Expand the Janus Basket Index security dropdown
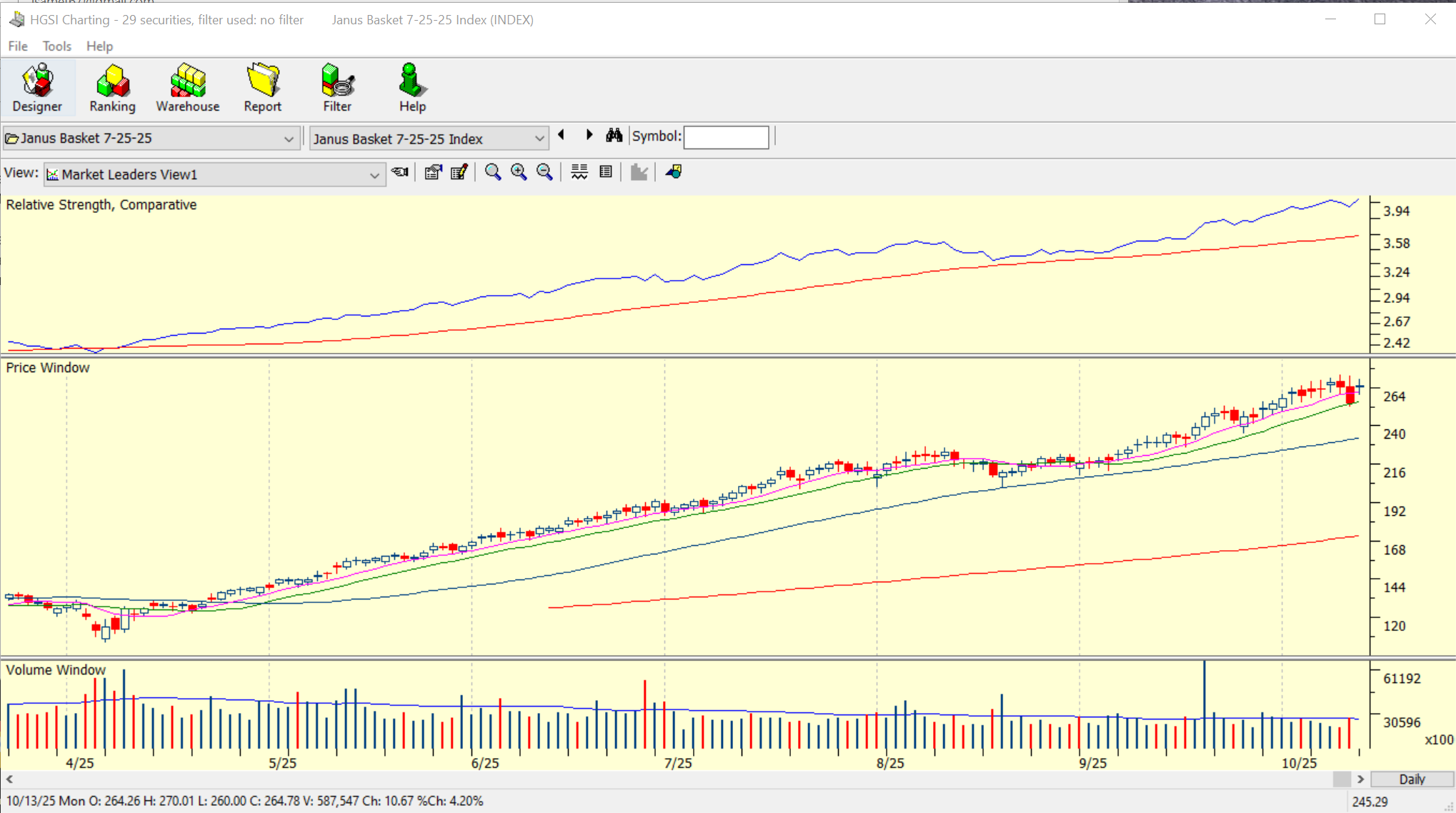 coord(539,139)
